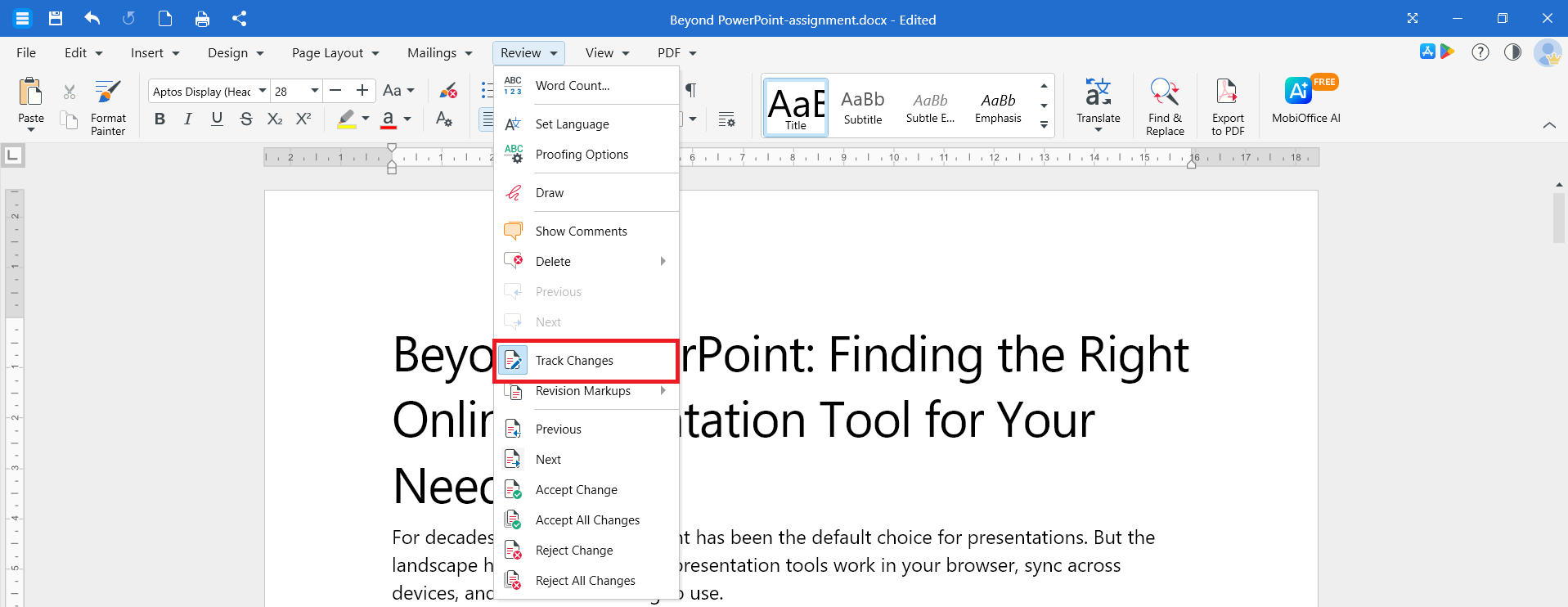Open the Page Layout menu

pyautogui.click(x=335, y=53)
